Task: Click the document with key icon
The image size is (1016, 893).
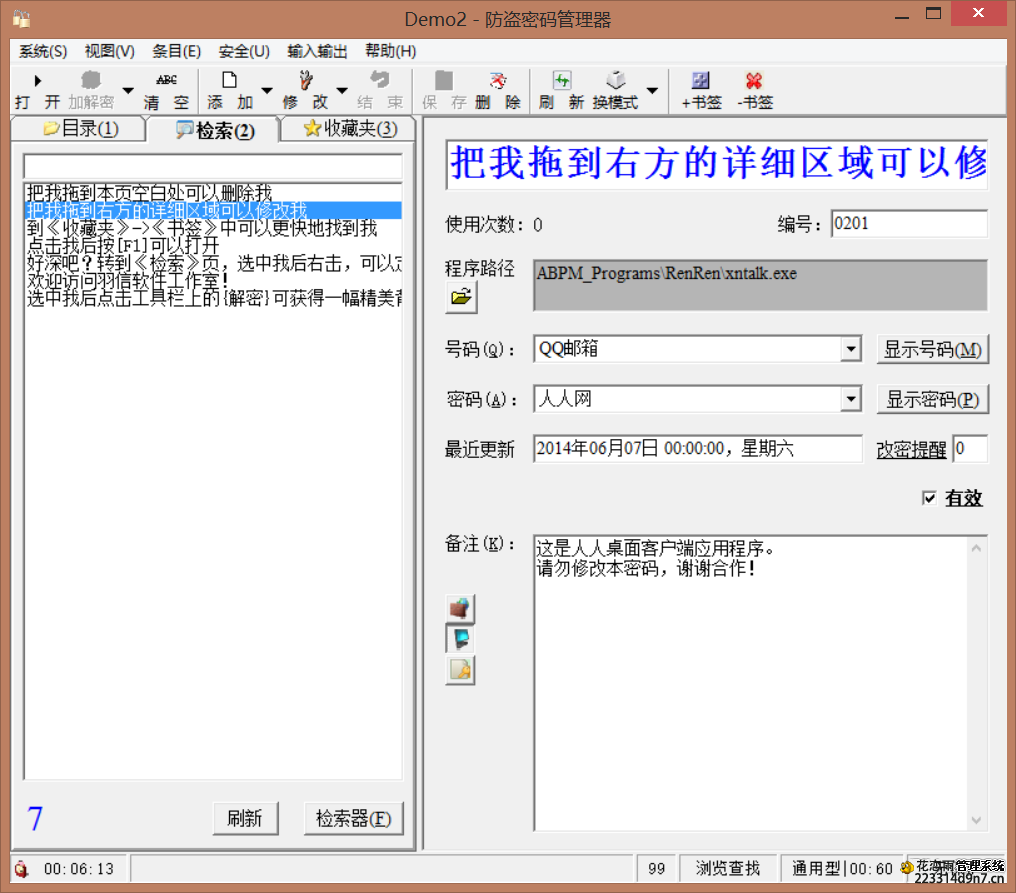Action: (460, 670)
